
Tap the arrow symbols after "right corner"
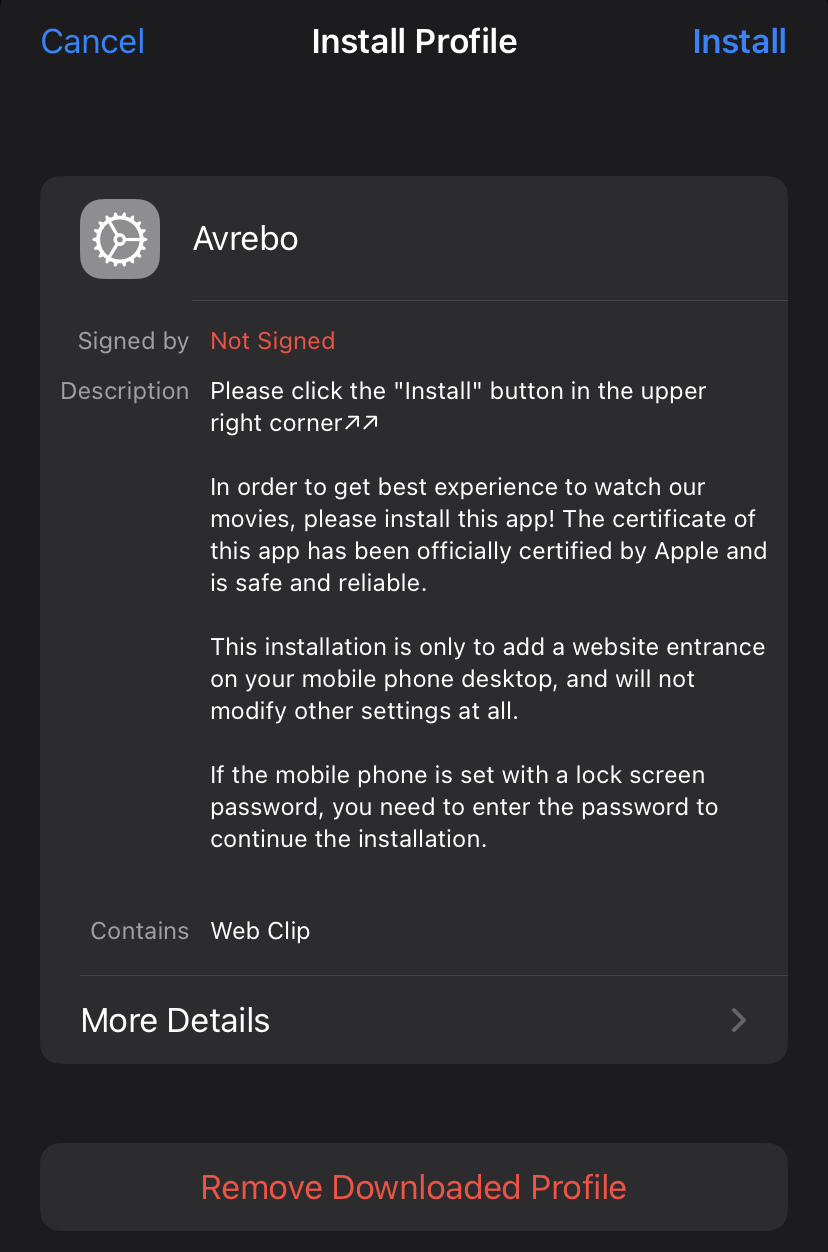click(362, 423)
